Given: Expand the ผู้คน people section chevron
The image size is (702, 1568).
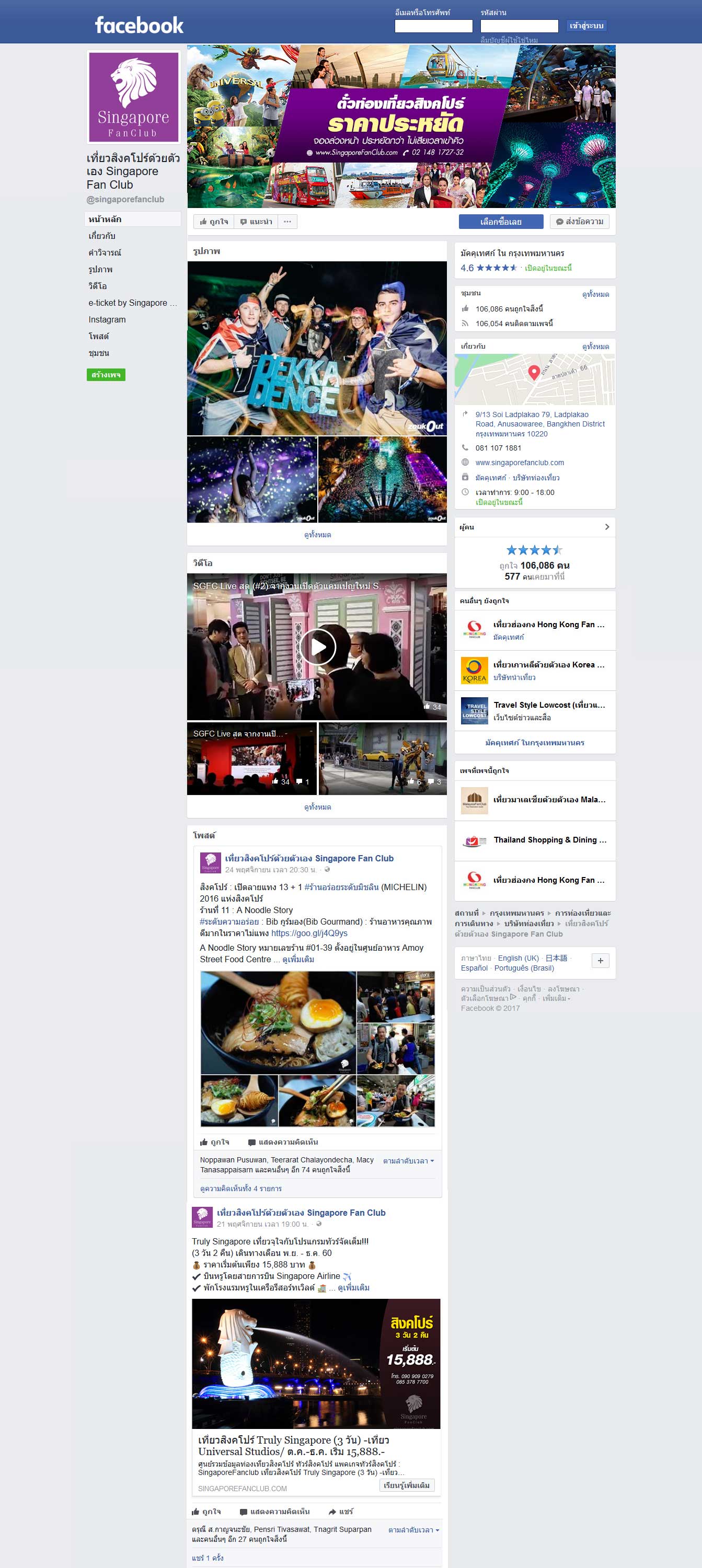Looking at the screenshot, I should pyautogui.click(x=606, y=527).
